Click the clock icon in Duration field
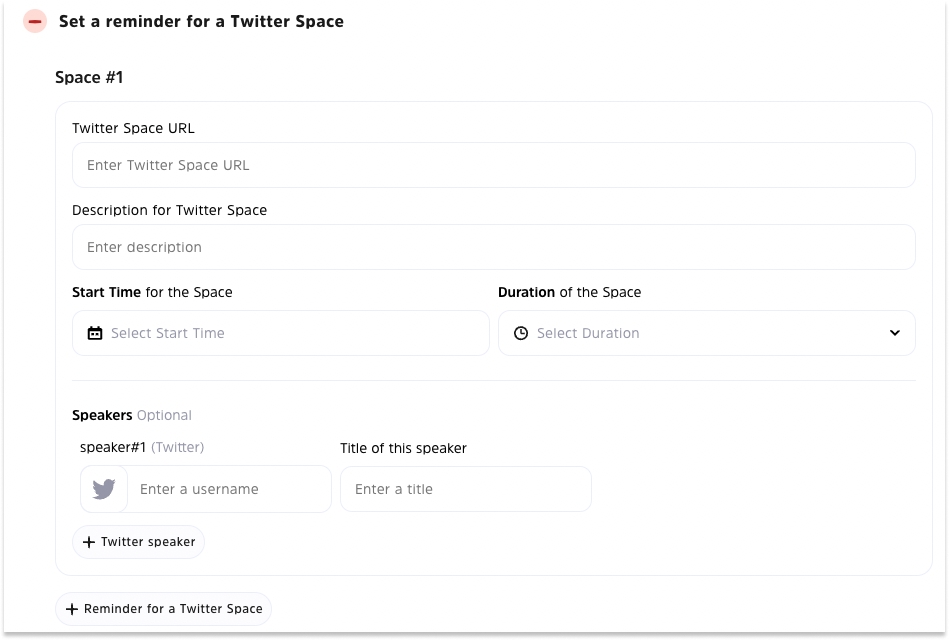This screenshot has width=949, height=640. click(x=520, y=333)
